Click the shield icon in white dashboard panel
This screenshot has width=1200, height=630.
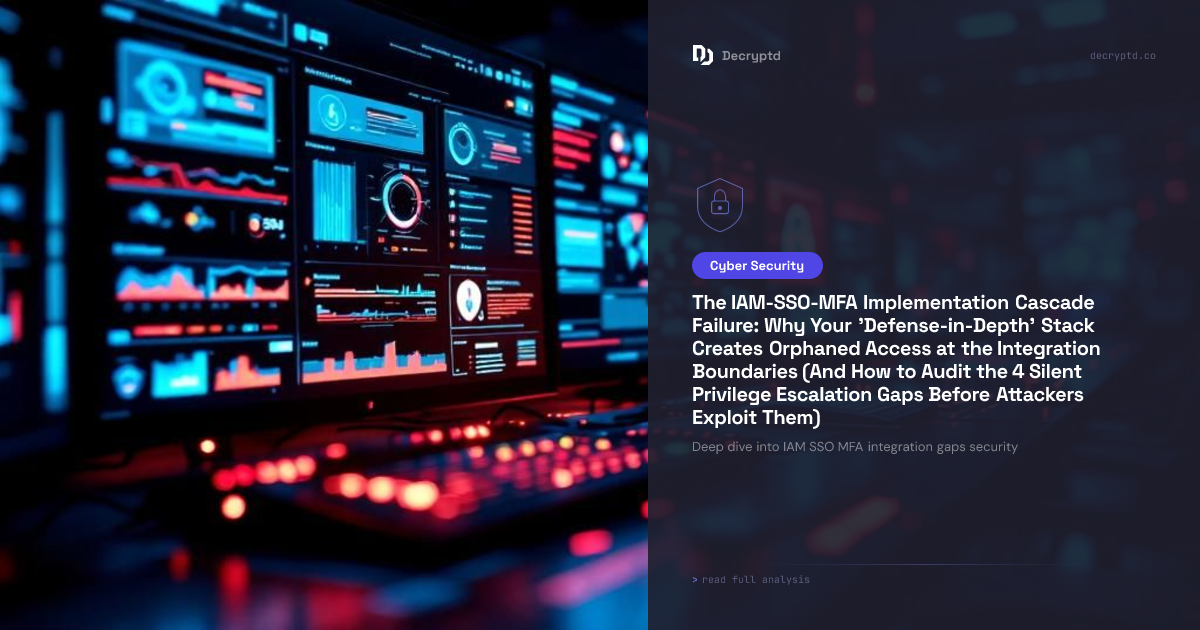(x=466, y=297)
